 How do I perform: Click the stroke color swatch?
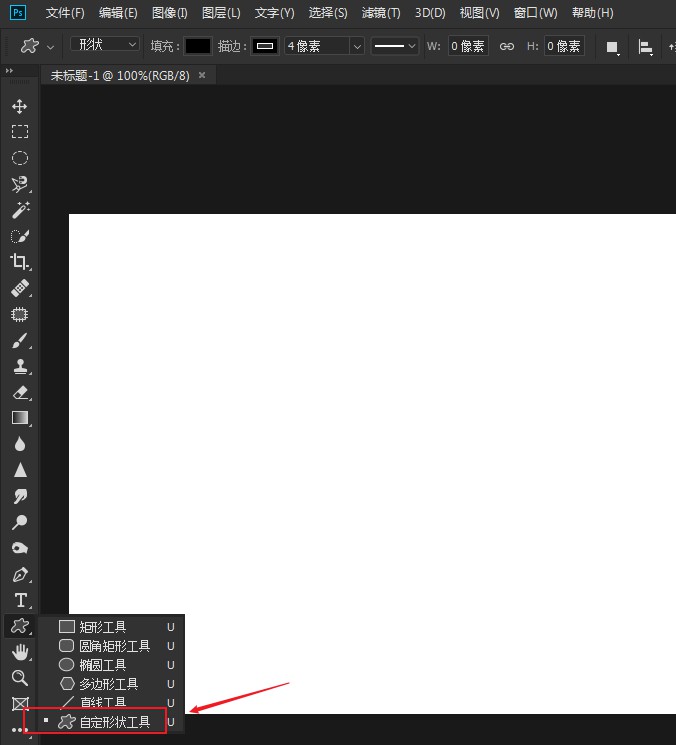pos(265,46)
